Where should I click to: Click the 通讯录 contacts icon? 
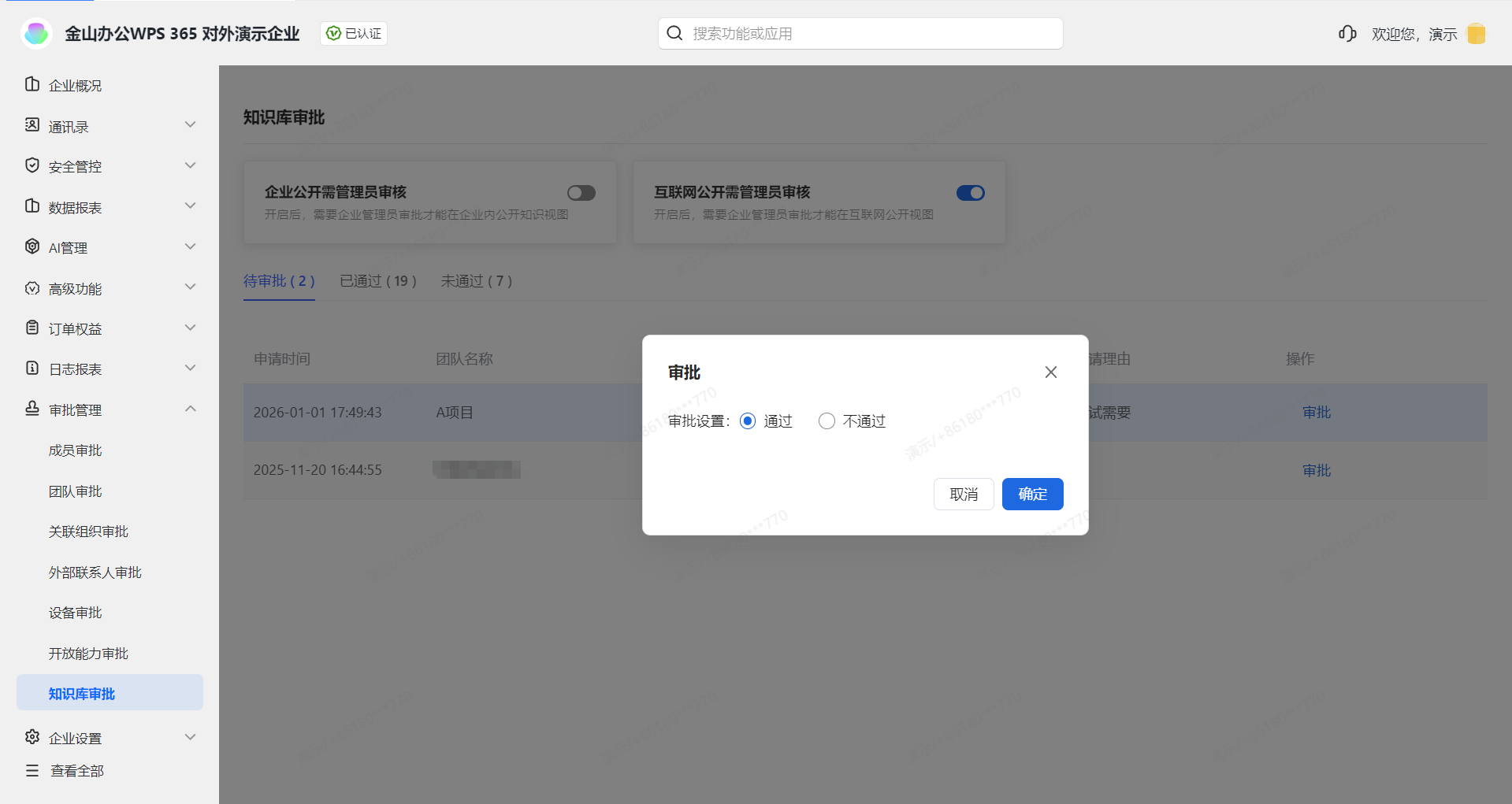32,125
